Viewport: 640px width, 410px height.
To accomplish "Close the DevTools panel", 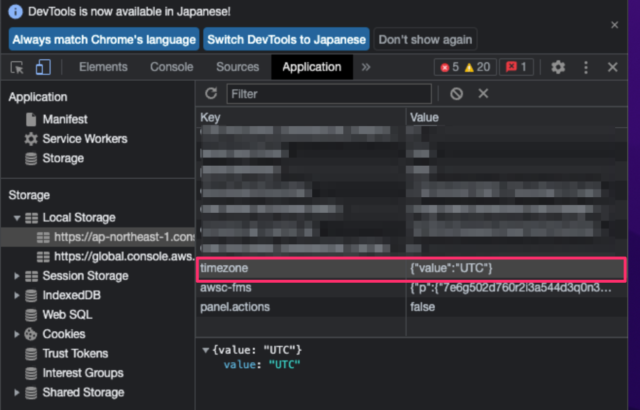I will [x=613, y=67].
